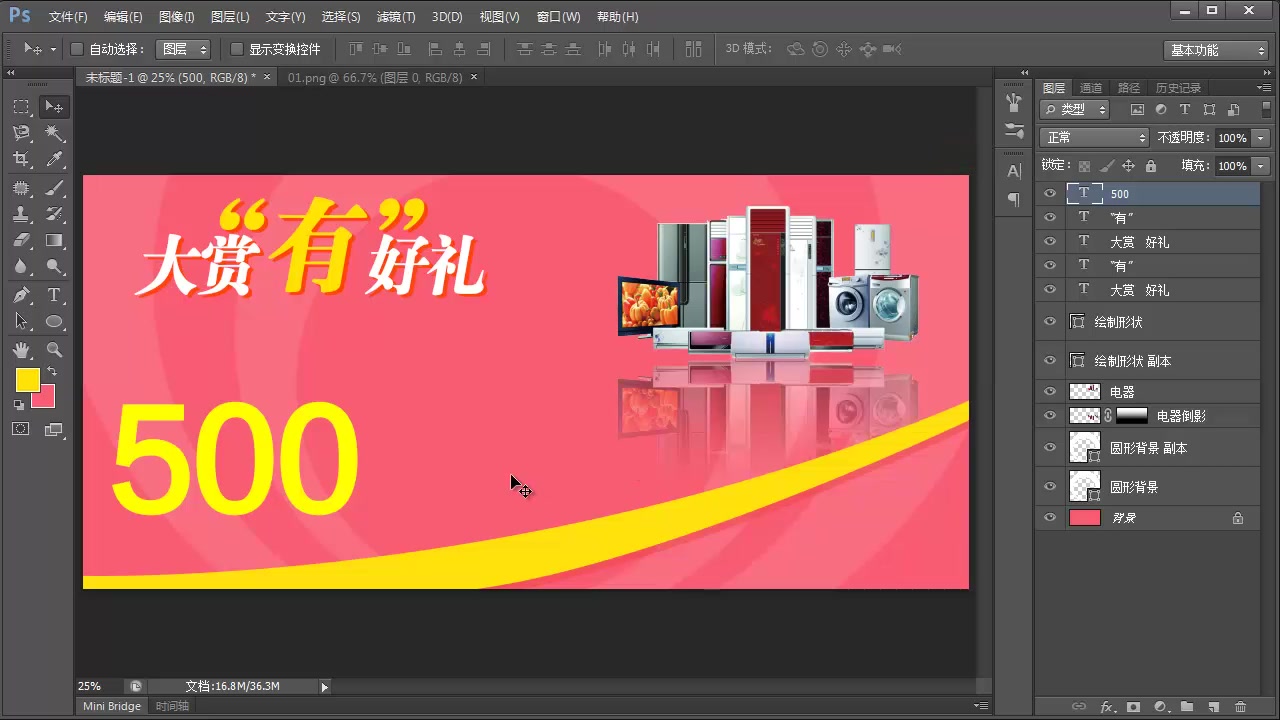The height and width of the screenshot is (720, 1280).
Task: Open the 基本功能 workspace dropdown
Action: coord(1216,49)
